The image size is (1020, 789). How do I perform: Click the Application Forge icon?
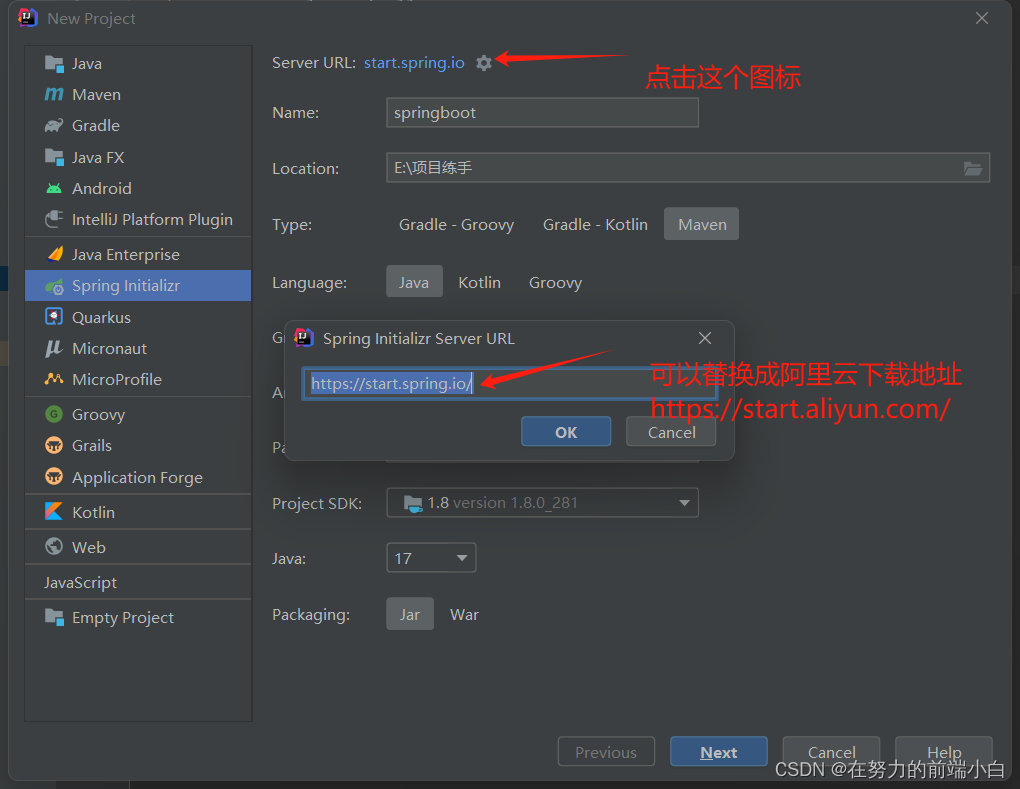54,477
